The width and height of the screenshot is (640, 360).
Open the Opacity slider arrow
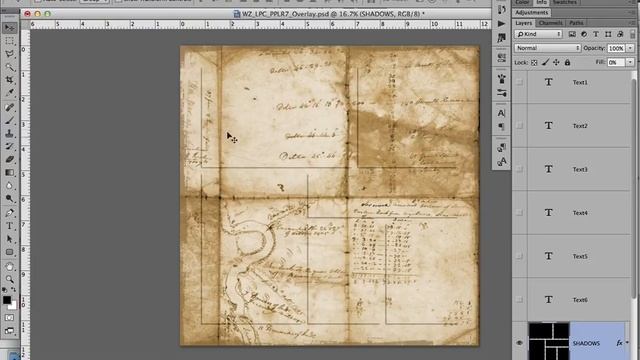(630, 48)
